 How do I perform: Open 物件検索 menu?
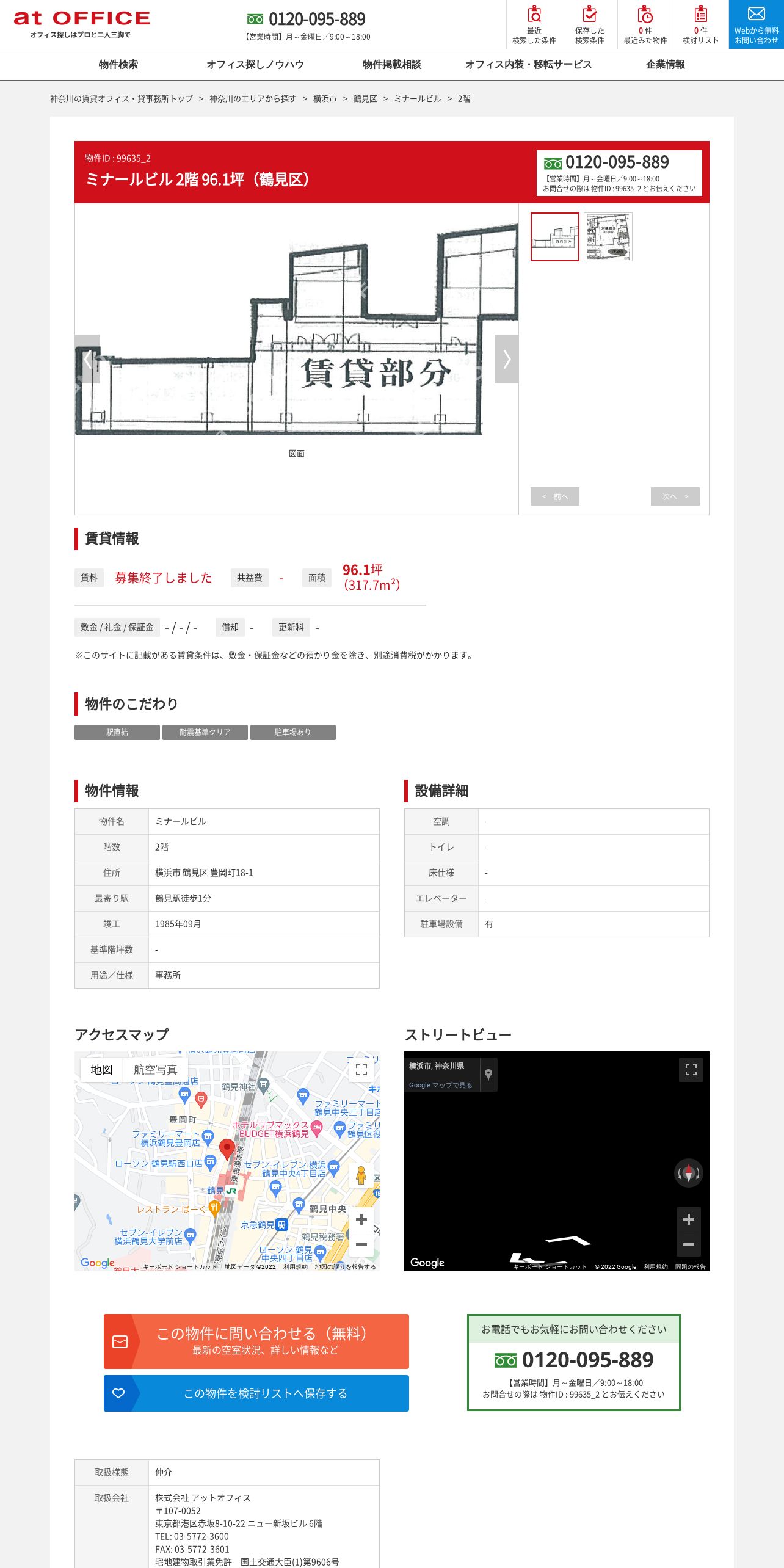(118, 65)
